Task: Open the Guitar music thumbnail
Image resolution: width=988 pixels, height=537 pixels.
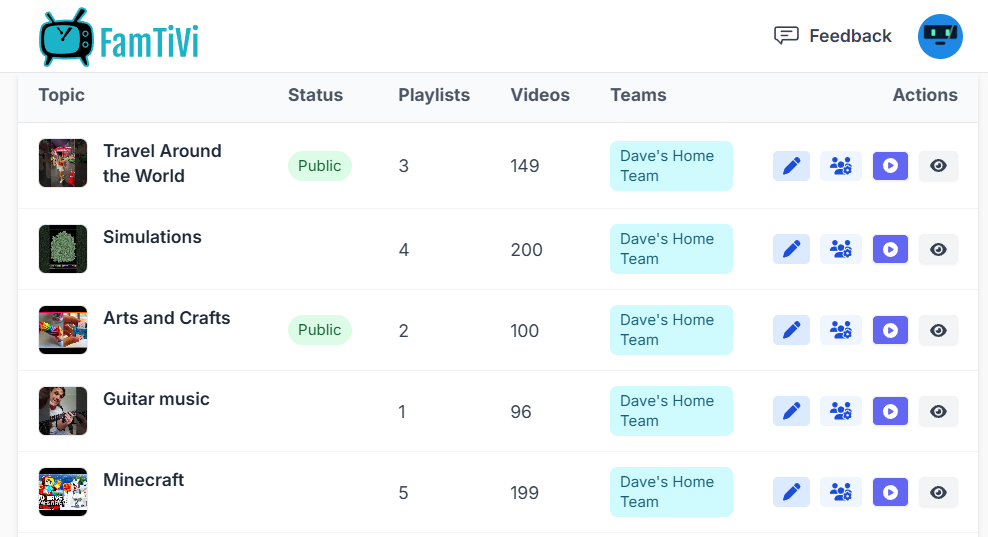Action: tap(63, 411)
